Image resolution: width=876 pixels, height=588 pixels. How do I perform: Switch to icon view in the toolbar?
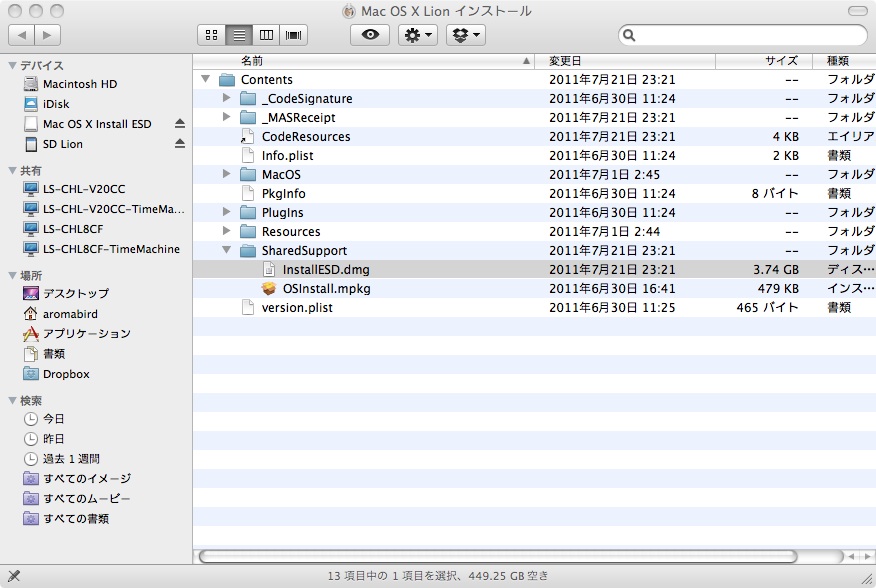pyautogui.click(x=211, y=35)
